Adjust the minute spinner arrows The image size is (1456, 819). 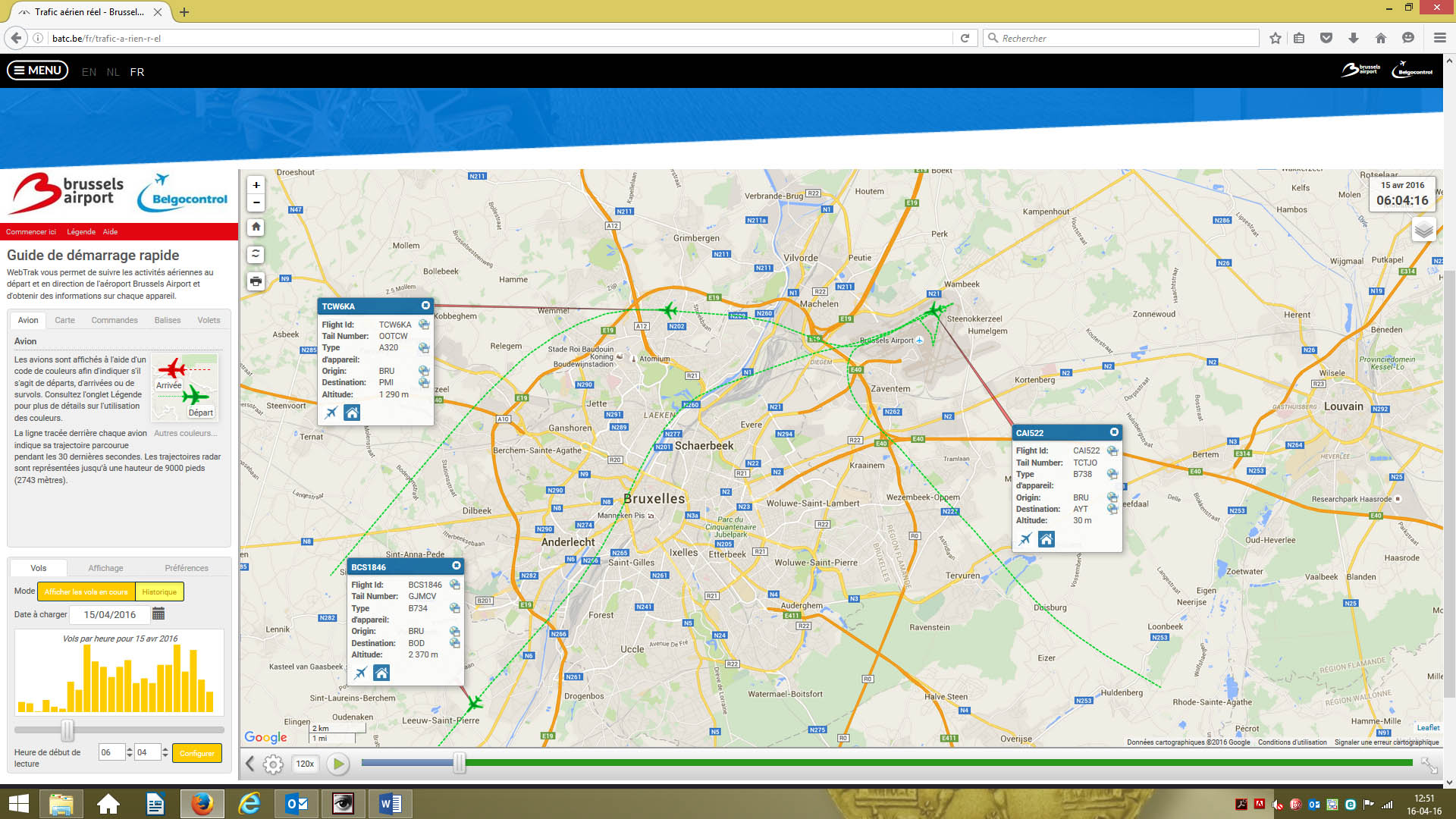coord(165,752)
